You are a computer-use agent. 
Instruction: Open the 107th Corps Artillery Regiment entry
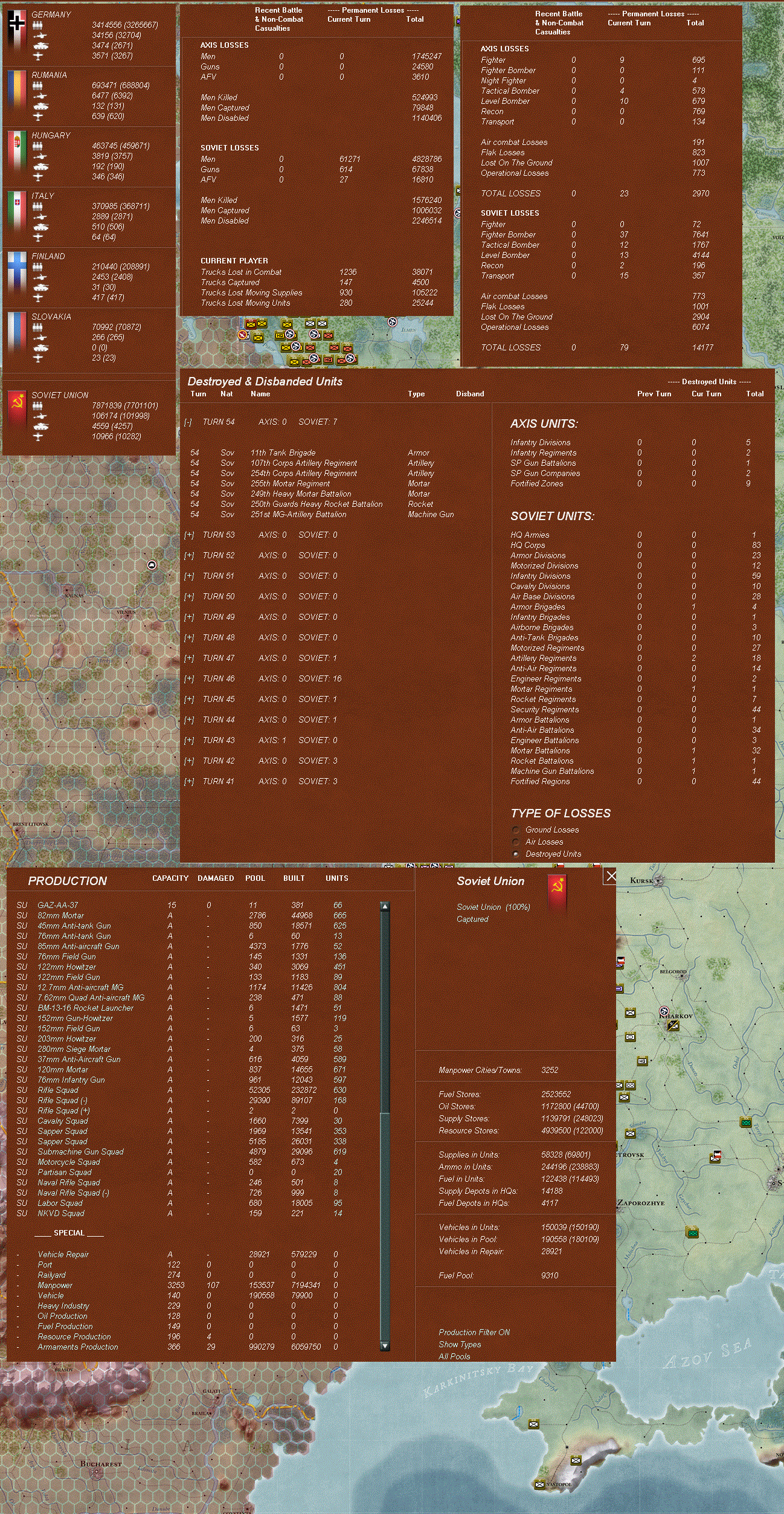pos(304,463)
